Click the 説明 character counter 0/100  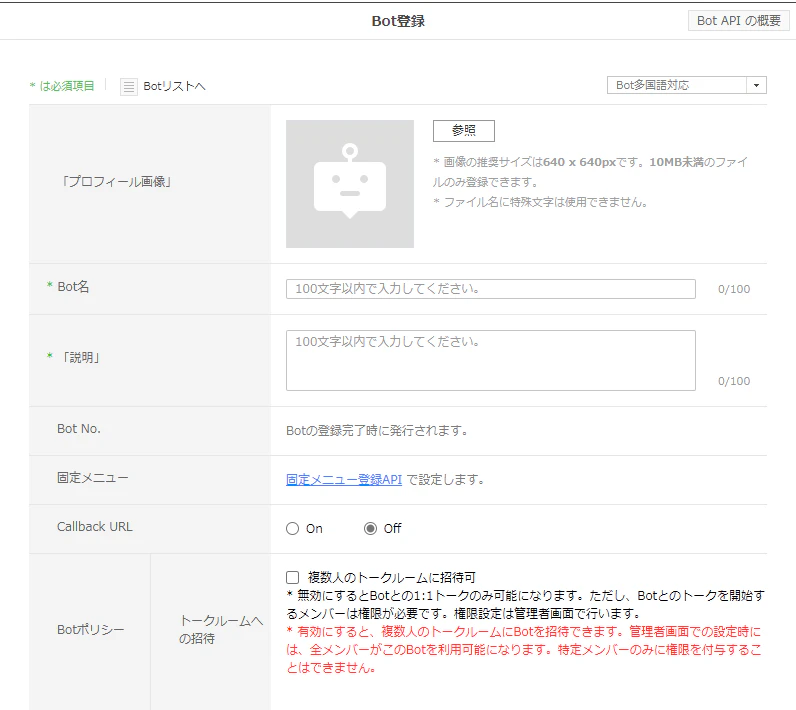(x=734, y=381)
